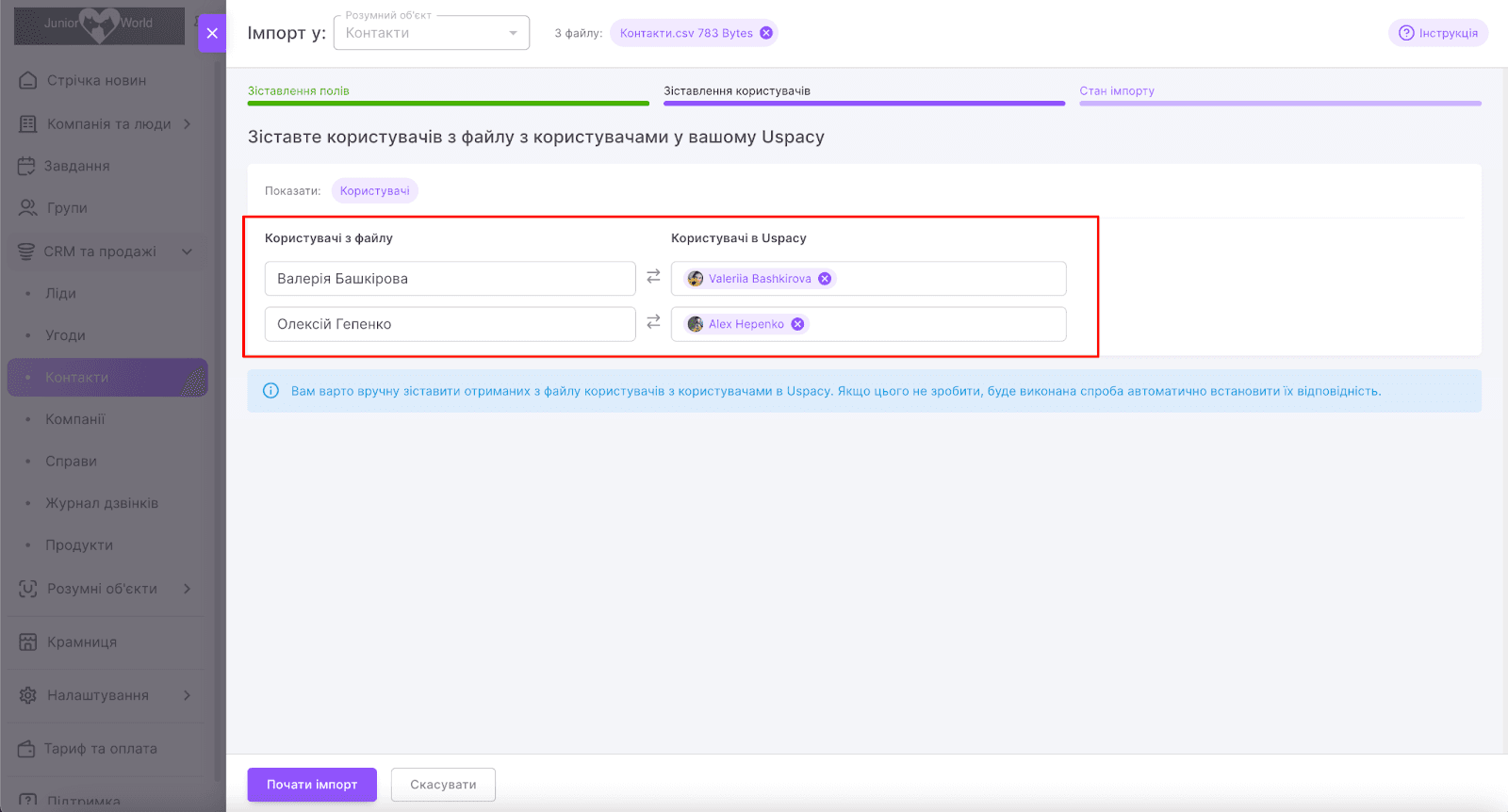Click the Valeriia Bashkirova Uspacy user field

(x=869, y=279)
